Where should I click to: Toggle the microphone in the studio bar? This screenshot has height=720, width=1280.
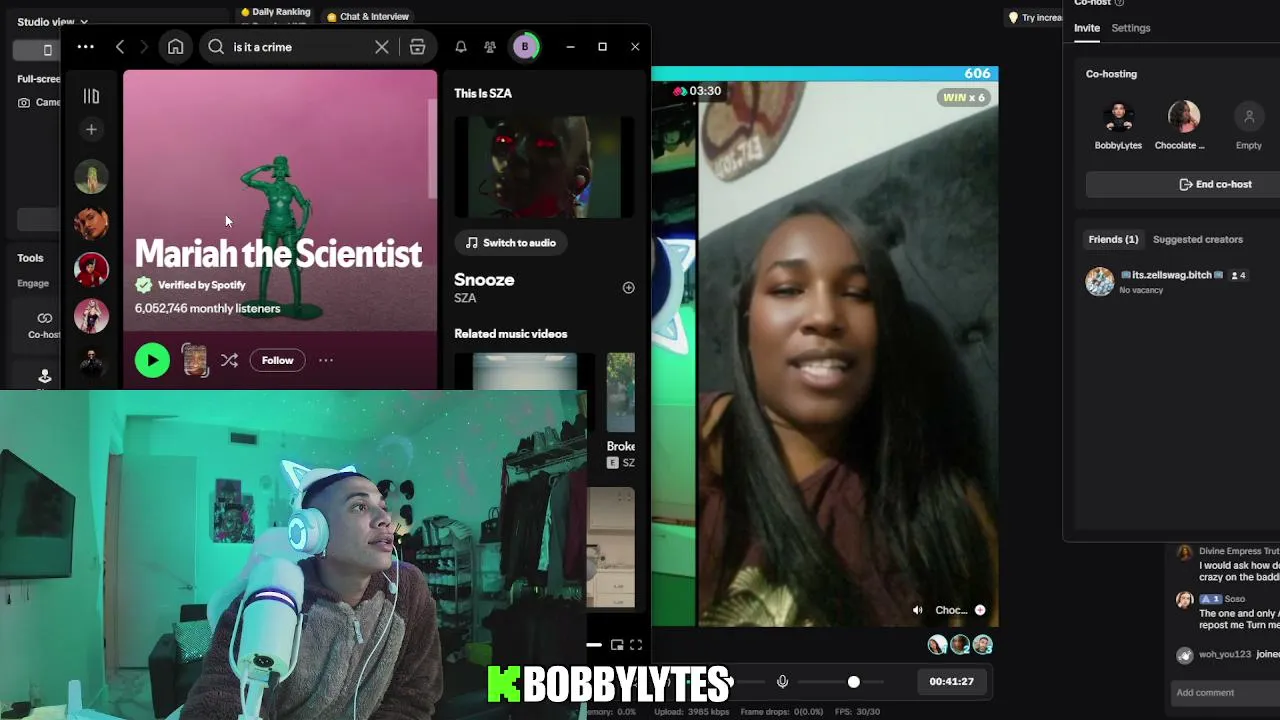[782, 681]
